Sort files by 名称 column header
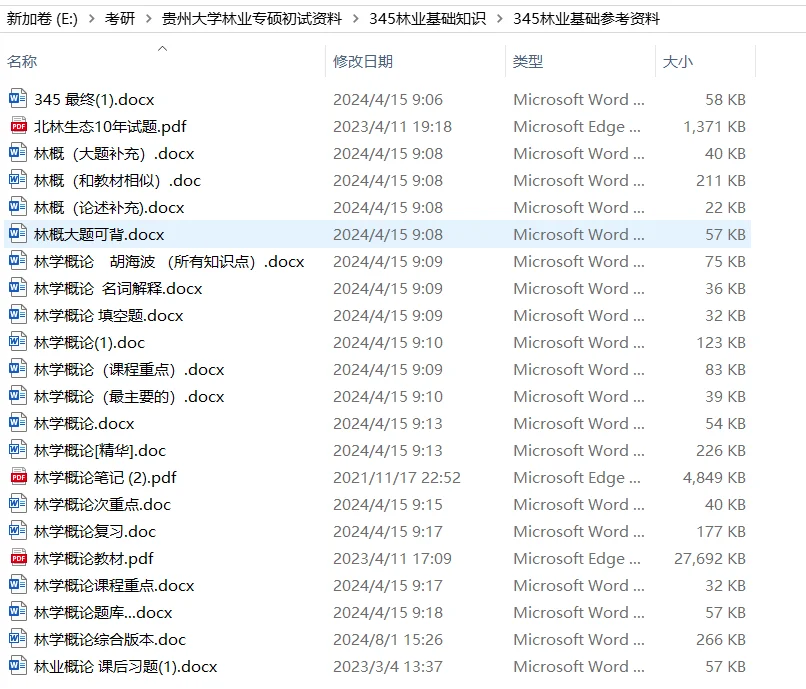The image size is (806, 689). tap(22, 62)
